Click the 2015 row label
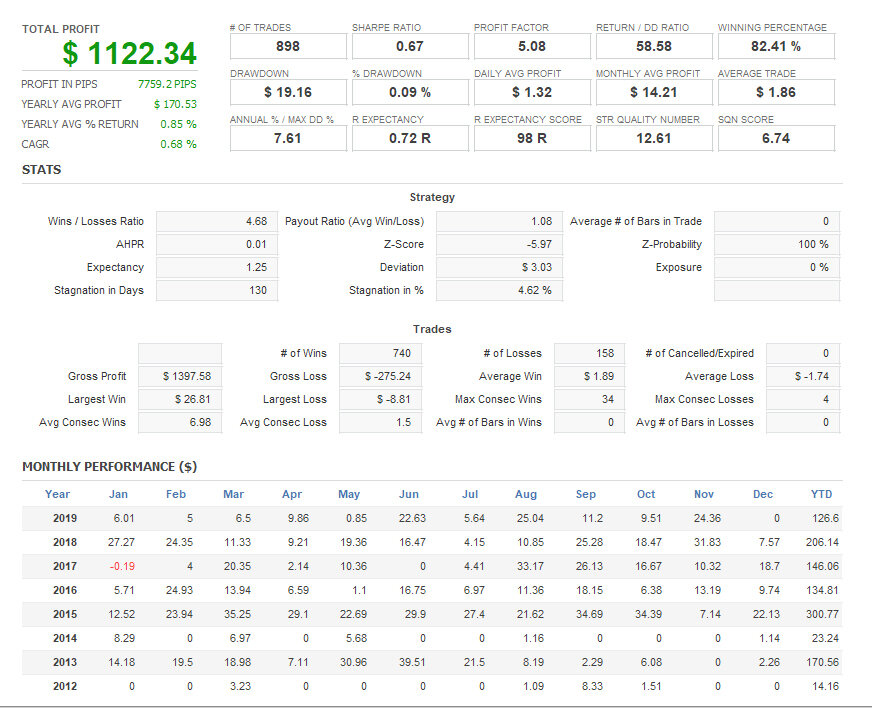 (x=65, y=615)
